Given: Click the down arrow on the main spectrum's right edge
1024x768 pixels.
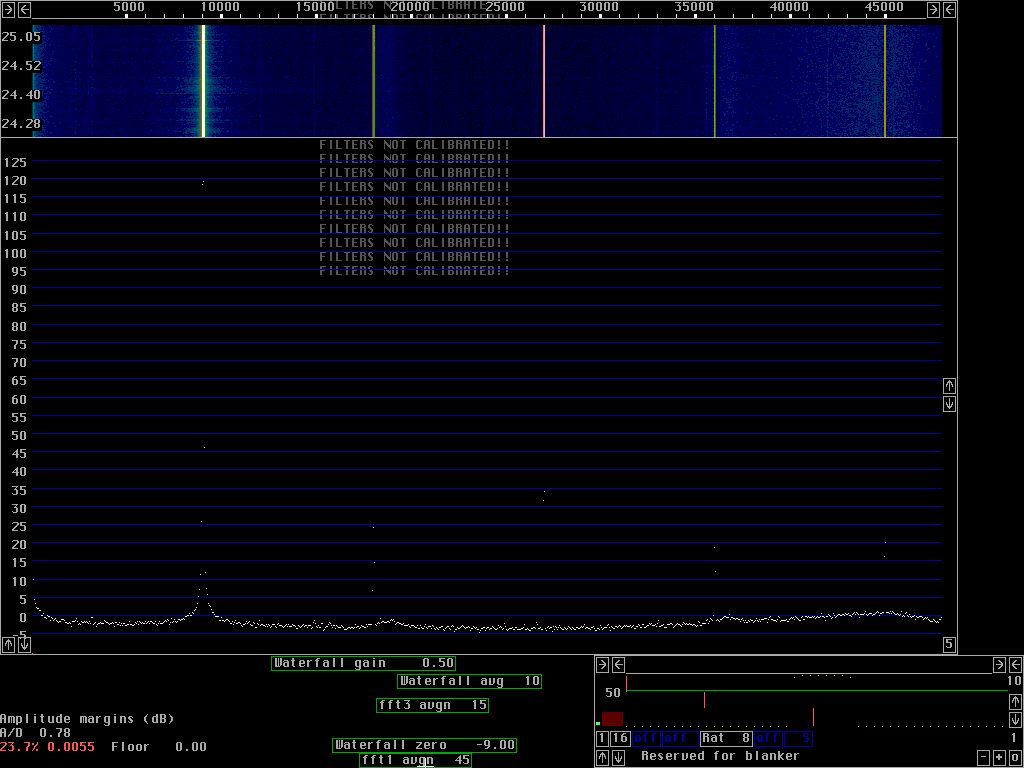Looking at the screenshot, I should pos(950,404).
